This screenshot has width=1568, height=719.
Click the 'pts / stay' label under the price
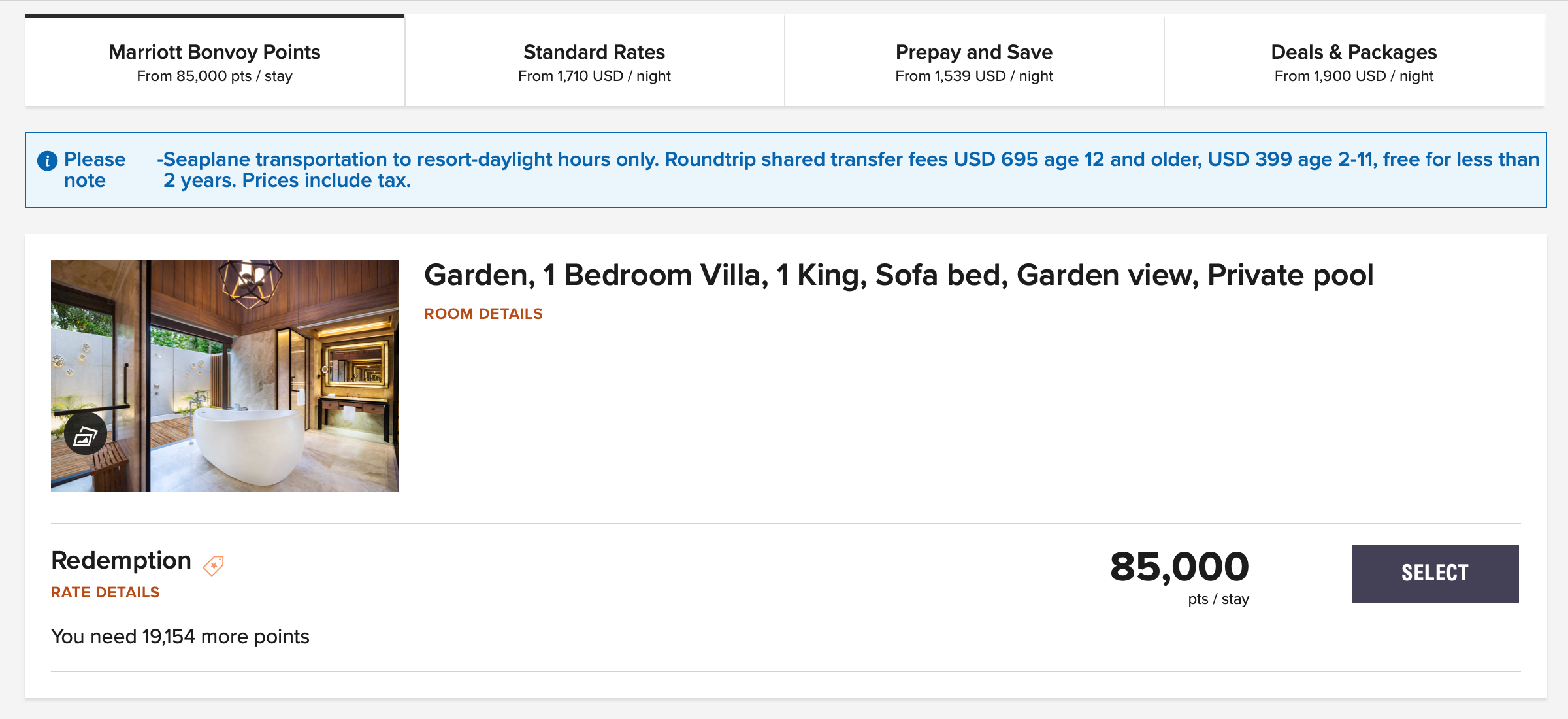[1218, 599]
